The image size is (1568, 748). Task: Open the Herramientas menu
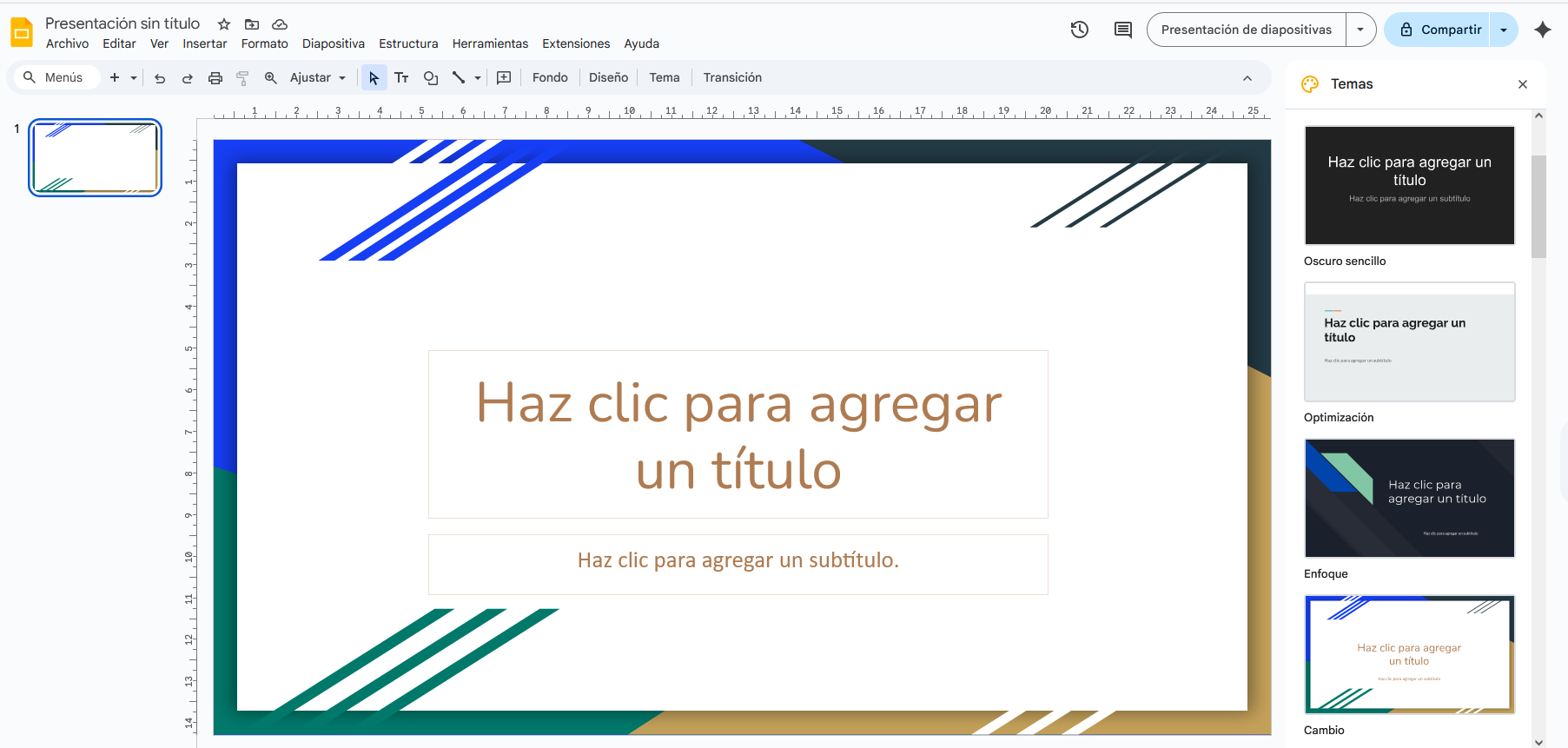(490, 43)
